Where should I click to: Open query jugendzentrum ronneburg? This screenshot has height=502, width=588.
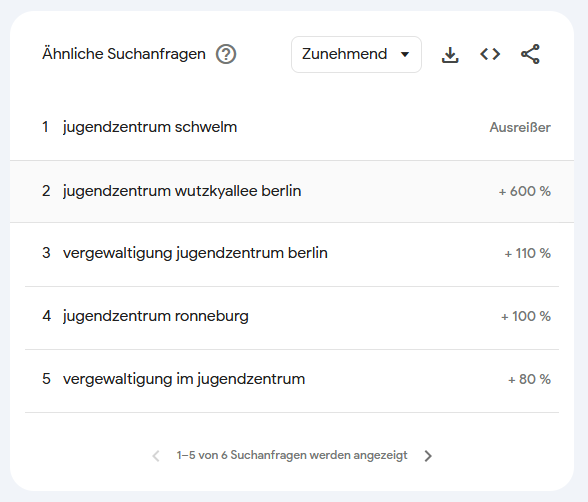pyautogui.click(x=156, y=316)
